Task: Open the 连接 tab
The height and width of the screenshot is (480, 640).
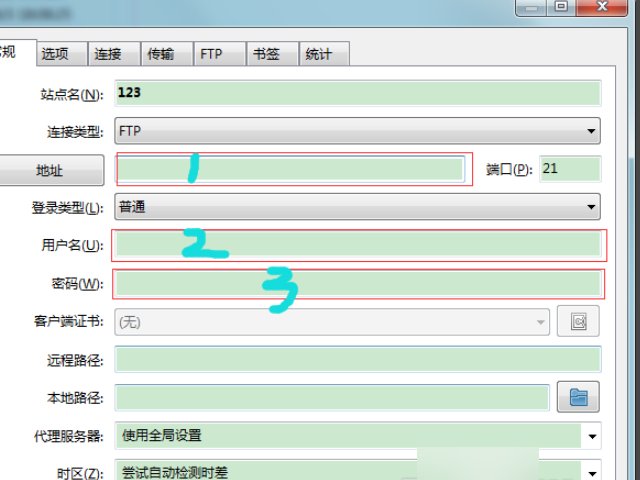Action: pyautogui.click(x=115, y=53)
